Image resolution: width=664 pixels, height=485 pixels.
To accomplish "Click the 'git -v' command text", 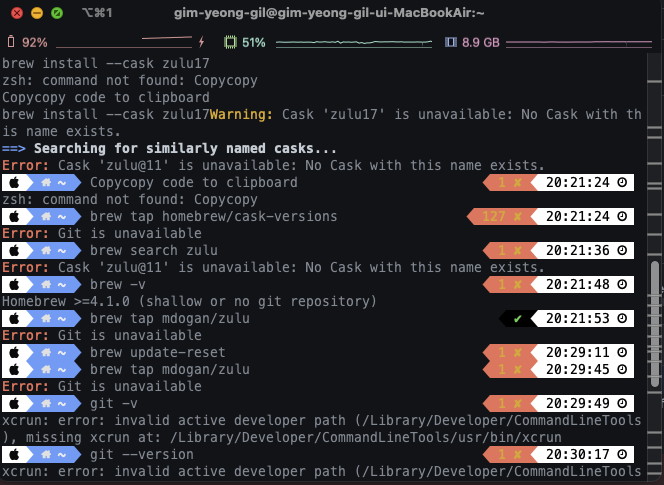I will point(113,403).
